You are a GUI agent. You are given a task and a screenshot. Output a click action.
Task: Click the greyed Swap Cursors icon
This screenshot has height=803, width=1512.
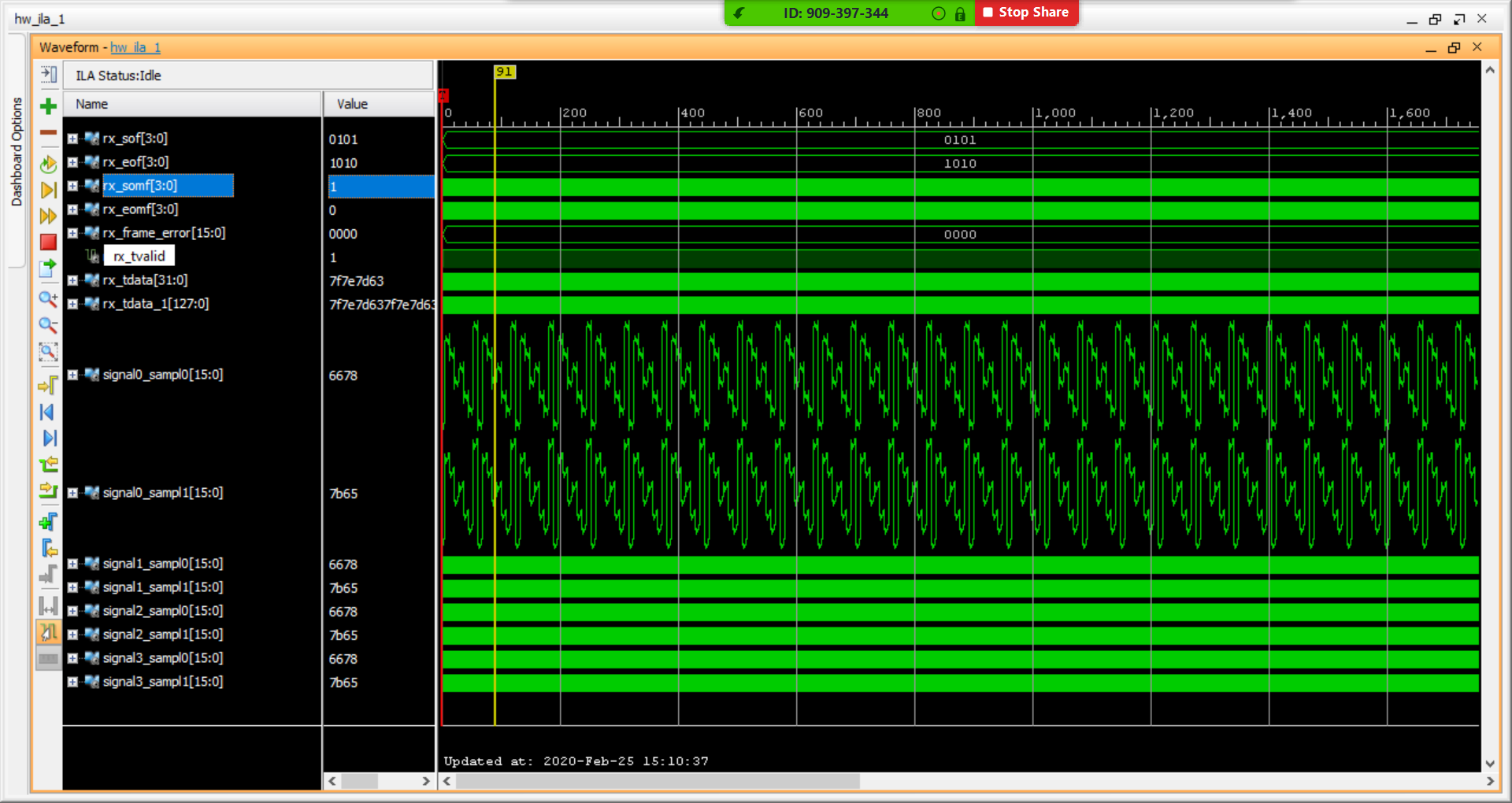48,606
